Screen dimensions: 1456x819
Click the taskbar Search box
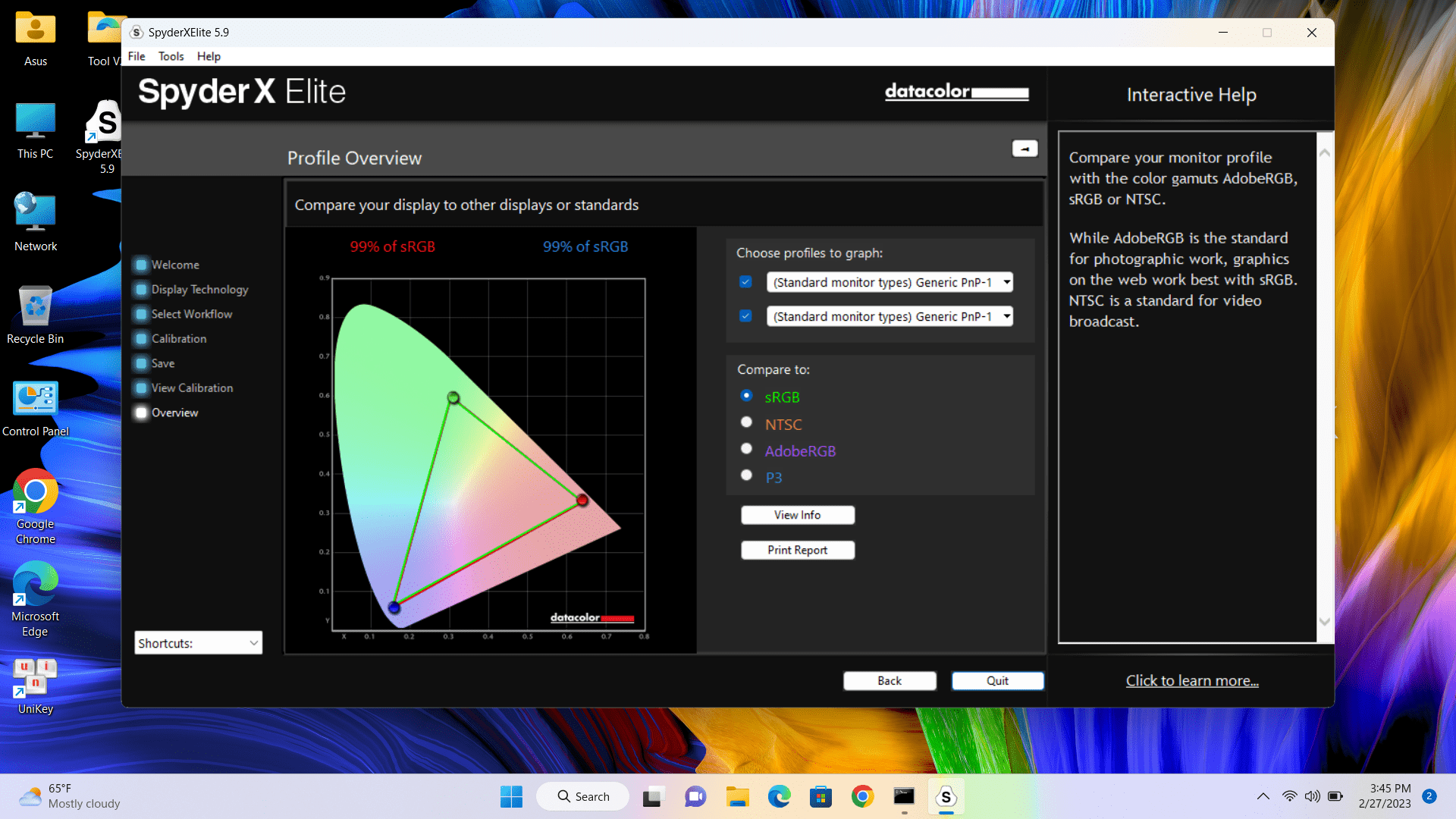click(x=582, y=796)
